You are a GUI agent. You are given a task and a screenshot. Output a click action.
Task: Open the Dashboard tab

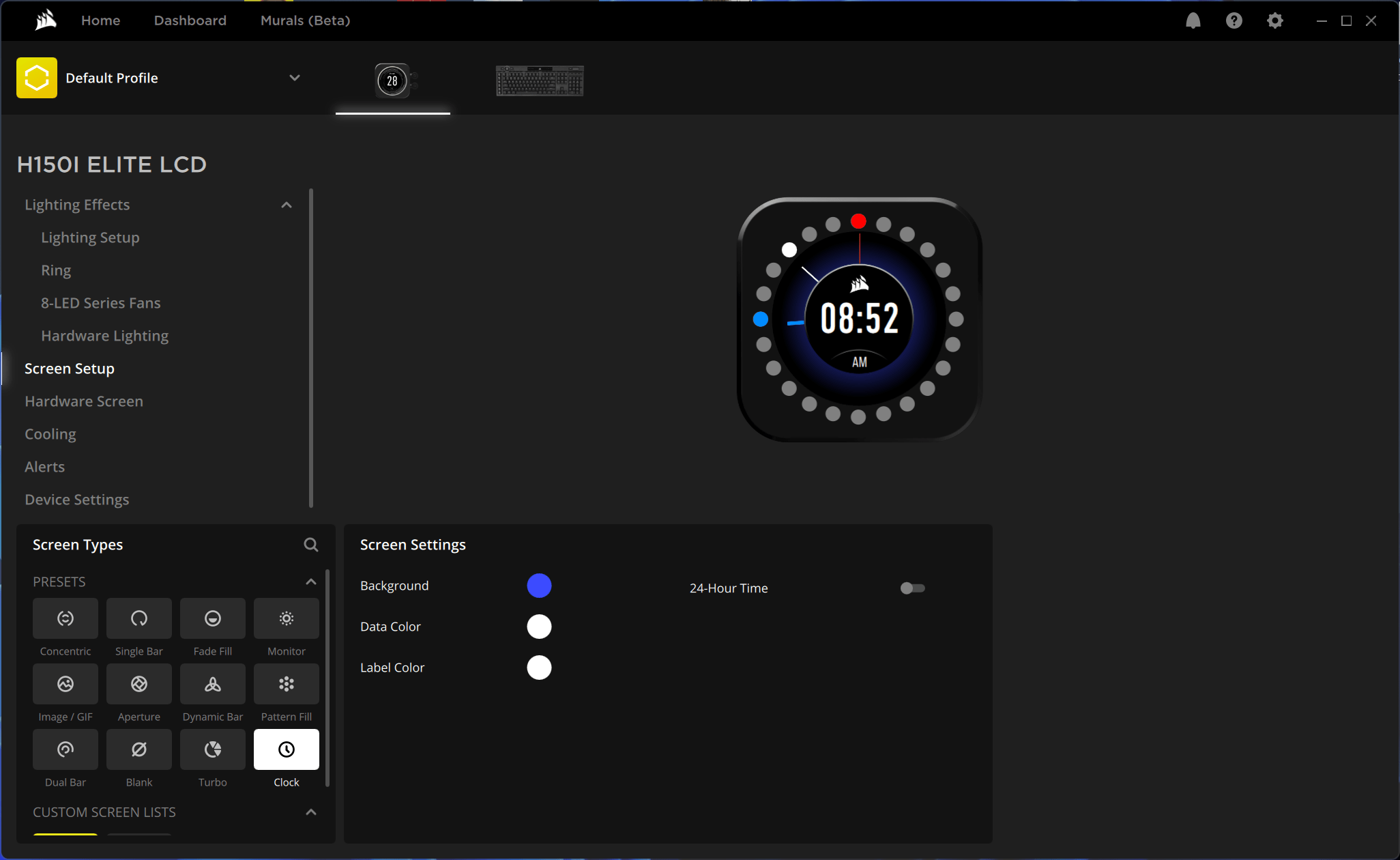point(190,20)
